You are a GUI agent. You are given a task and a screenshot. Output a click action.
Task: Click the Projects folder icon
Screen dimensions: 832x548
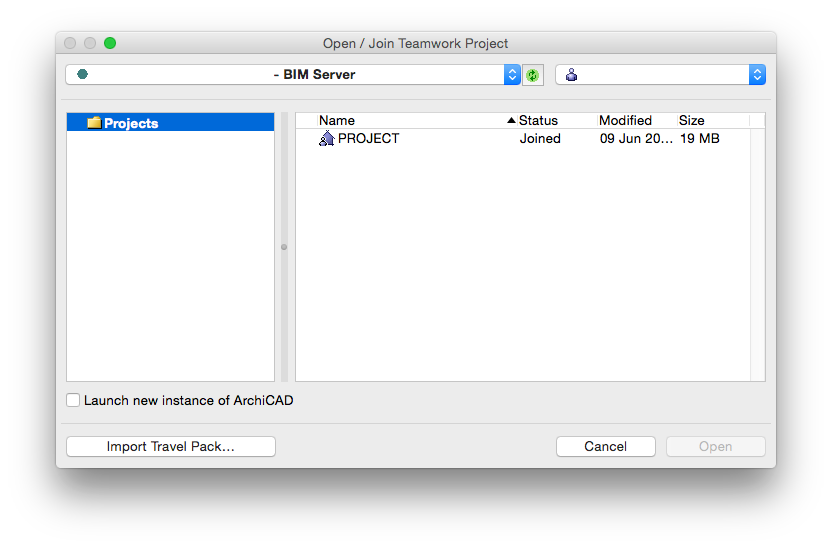point(94,123)
